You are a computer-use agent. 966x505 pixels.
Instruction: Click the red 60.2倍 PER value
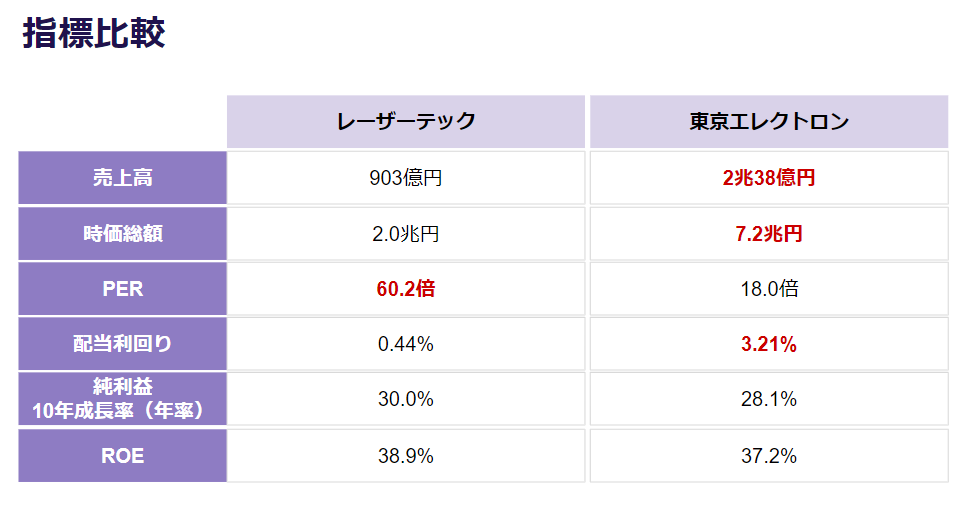tap(406, 290)
